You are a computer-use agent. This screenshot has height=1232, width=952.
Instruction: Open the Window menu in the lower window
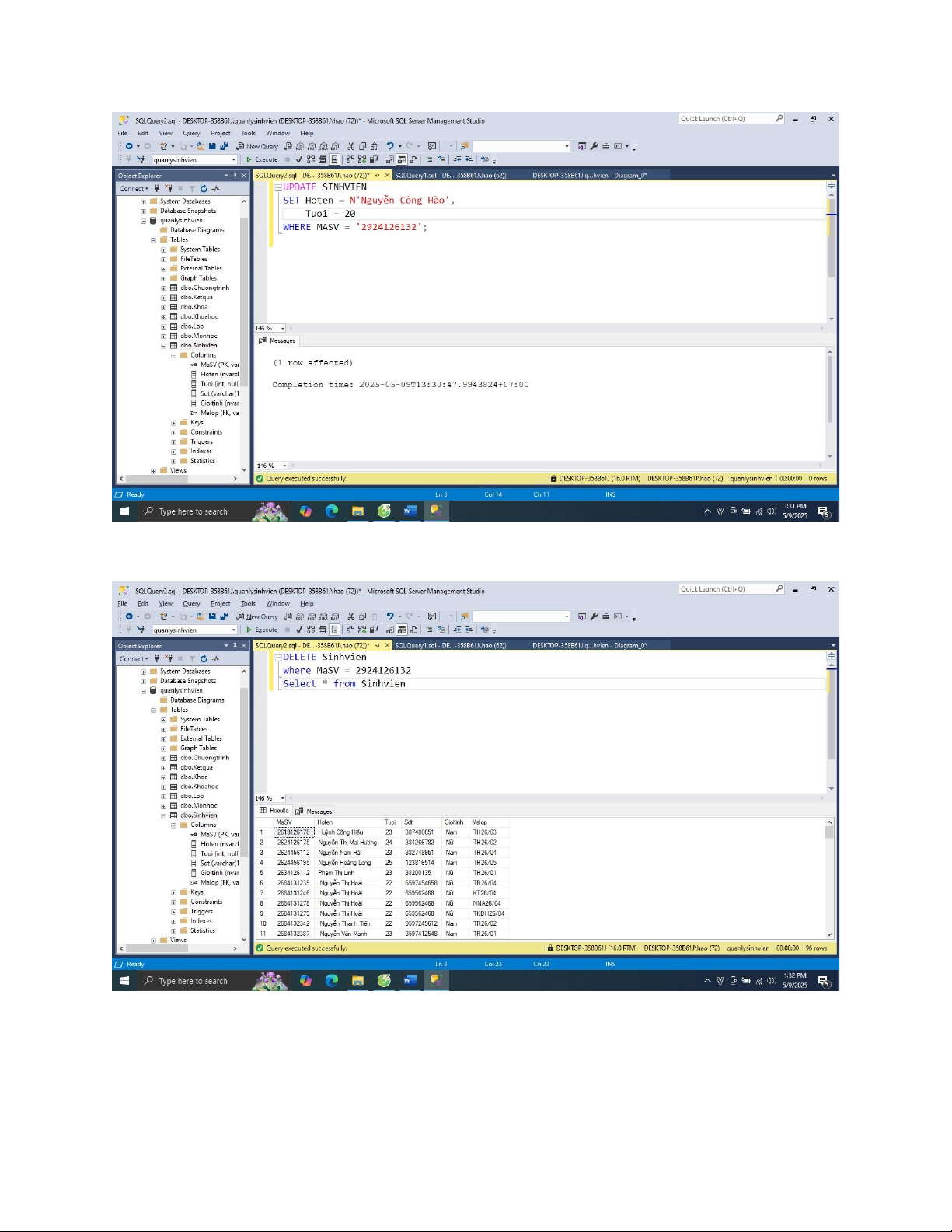(x=277, y=603)
